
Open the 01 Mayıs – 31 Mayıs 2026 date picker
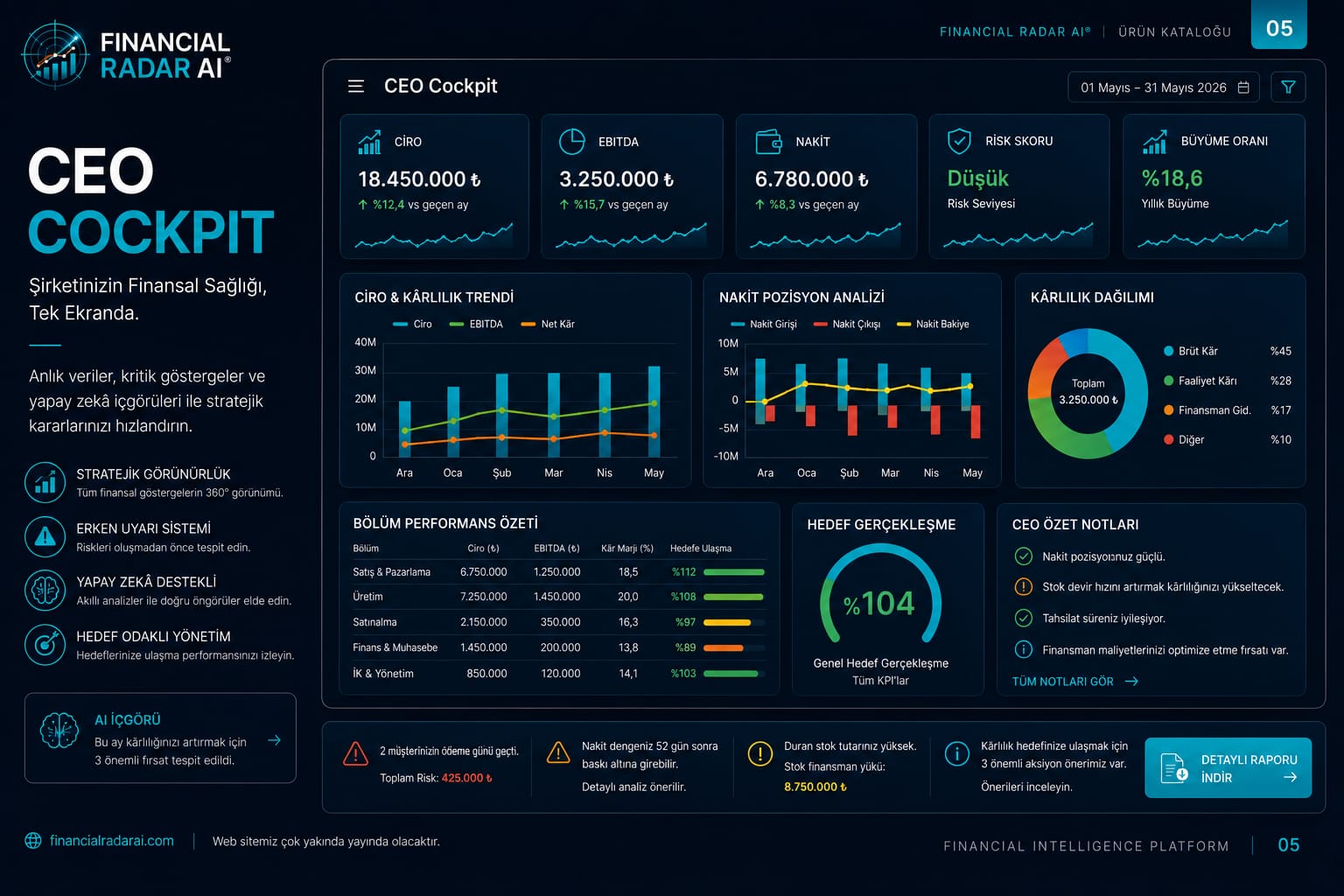pos(1164,87)
